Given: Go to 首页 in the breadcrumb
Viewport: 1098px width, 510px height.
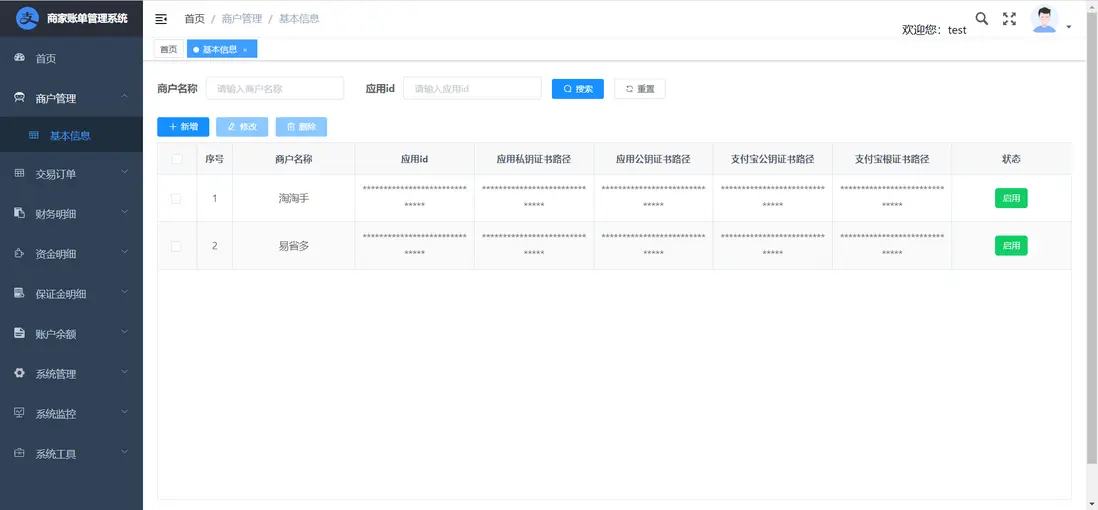Looking at the screenshot, I should tap(195, 19).
